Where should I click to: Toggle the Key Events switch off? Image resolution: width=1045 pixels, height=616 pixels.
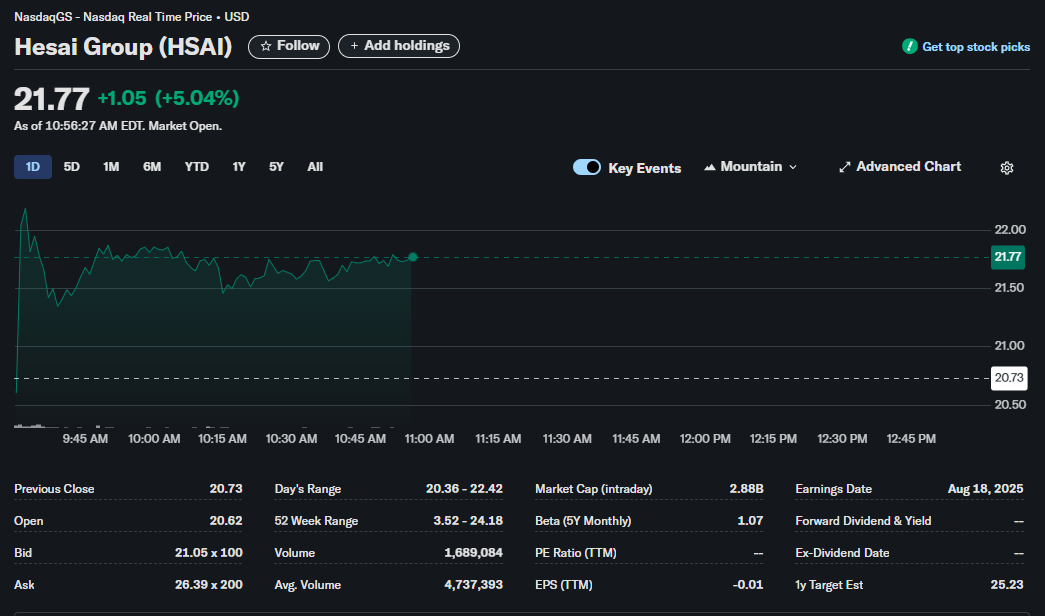pyautogui.click(x=586, y=167)
